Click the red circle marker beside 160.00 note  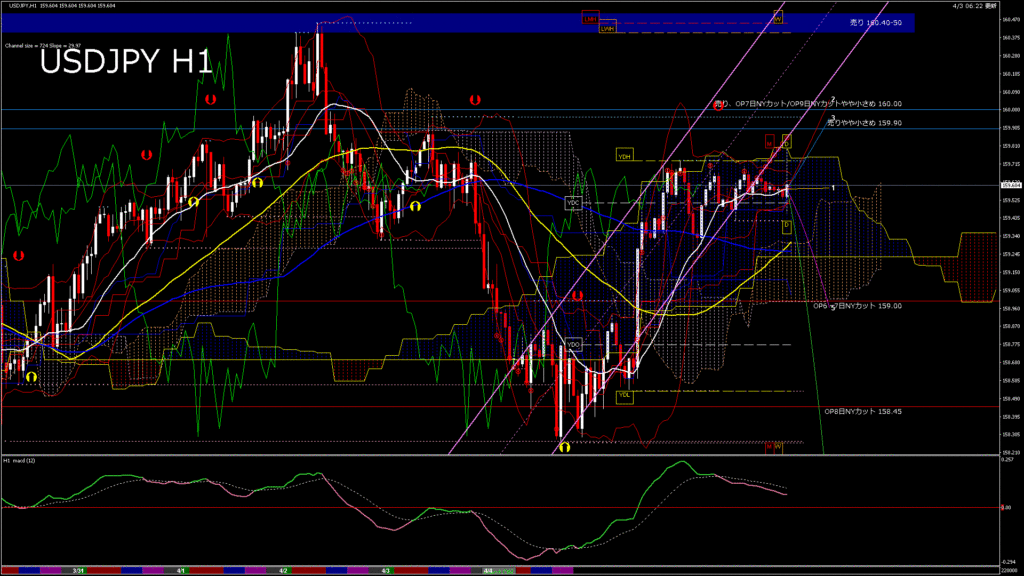pyautogui.click(x=720, y=103)
